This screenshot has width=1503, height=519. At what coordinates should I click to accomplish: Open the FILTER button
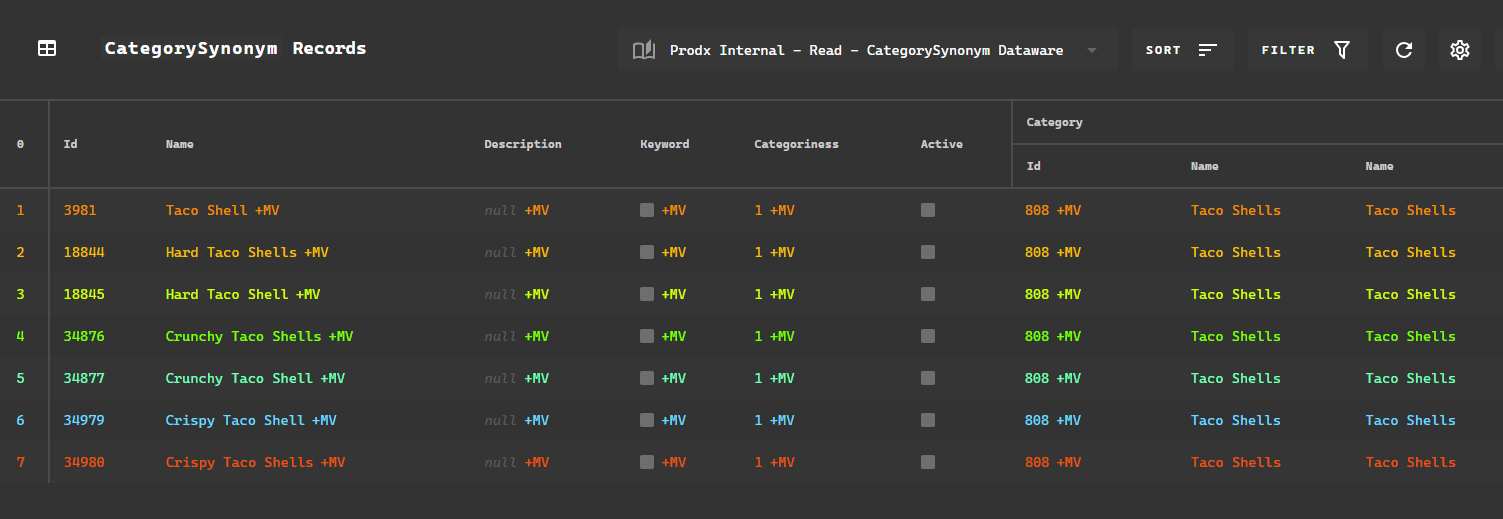pos(1307,50)
